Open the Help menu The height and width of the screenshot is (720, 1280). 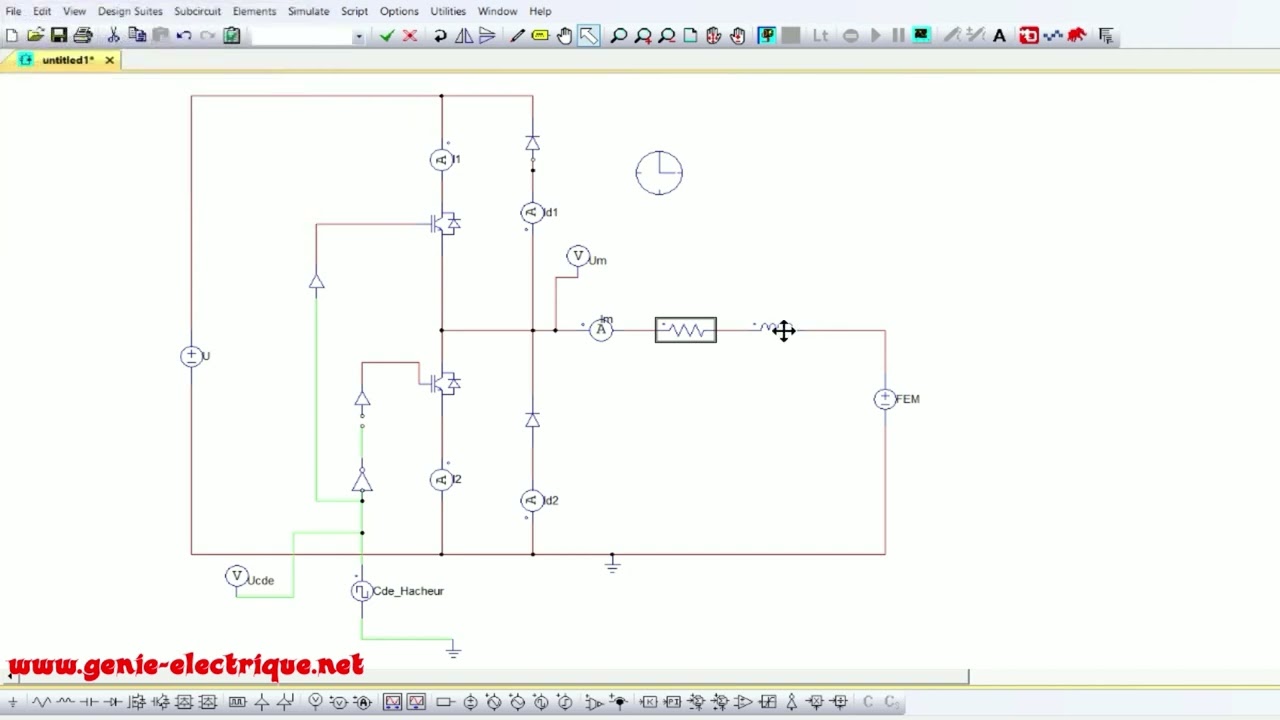point(540,11)
